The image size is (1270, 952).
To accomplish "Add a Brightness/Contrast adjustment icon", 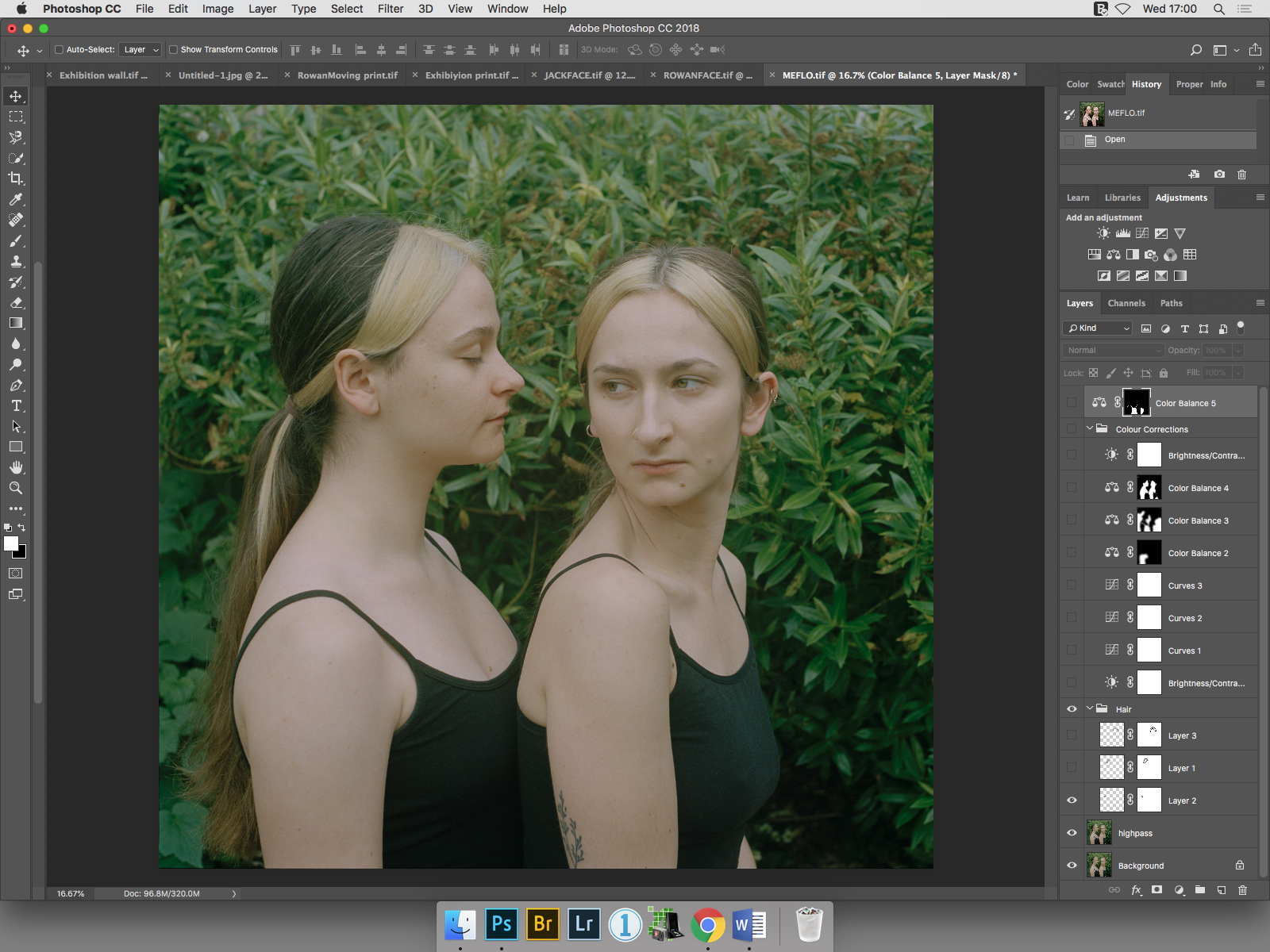I will click(1103, 233).
